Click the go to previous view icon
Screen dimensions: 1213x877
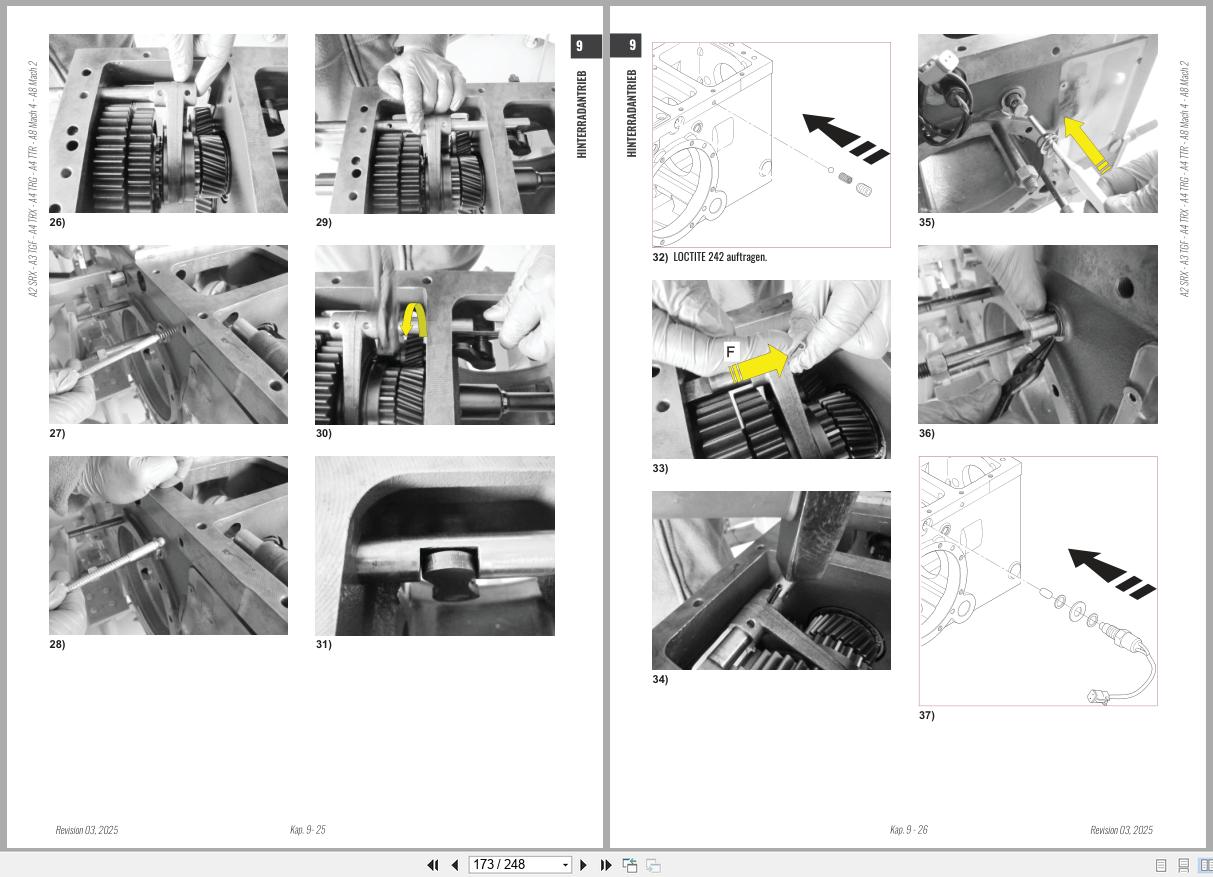tap(630, 865)
